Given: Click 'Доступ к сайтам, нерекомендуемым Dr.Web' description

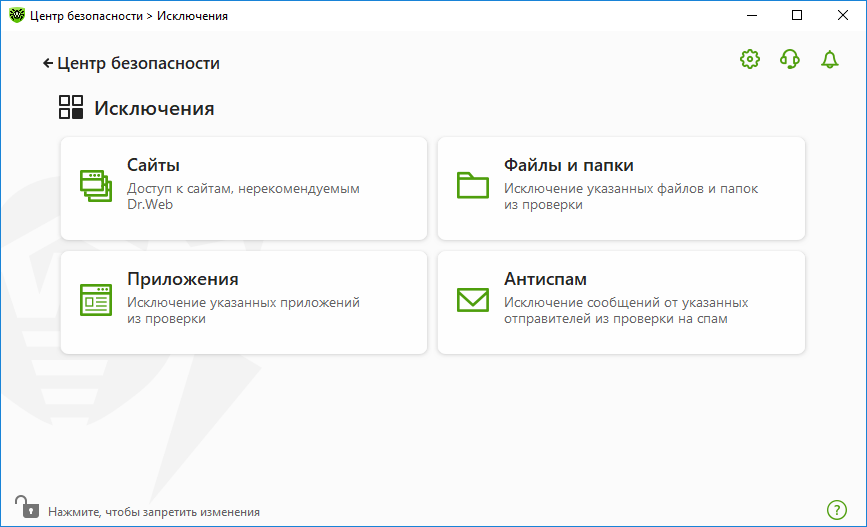Looking at the screenshot, I should pyautogui.click(x=243, y=196).
